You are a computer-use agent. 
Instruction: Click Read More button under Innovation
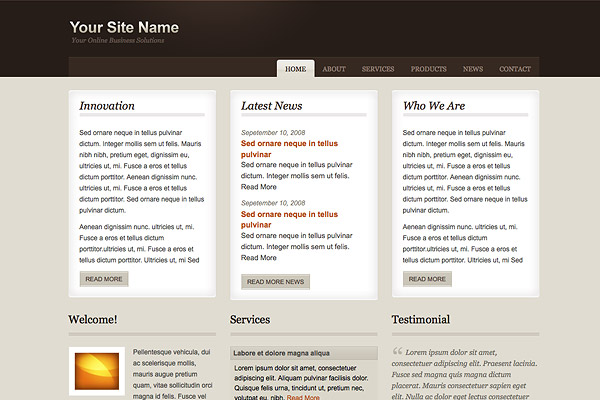[x=104, y=279]
